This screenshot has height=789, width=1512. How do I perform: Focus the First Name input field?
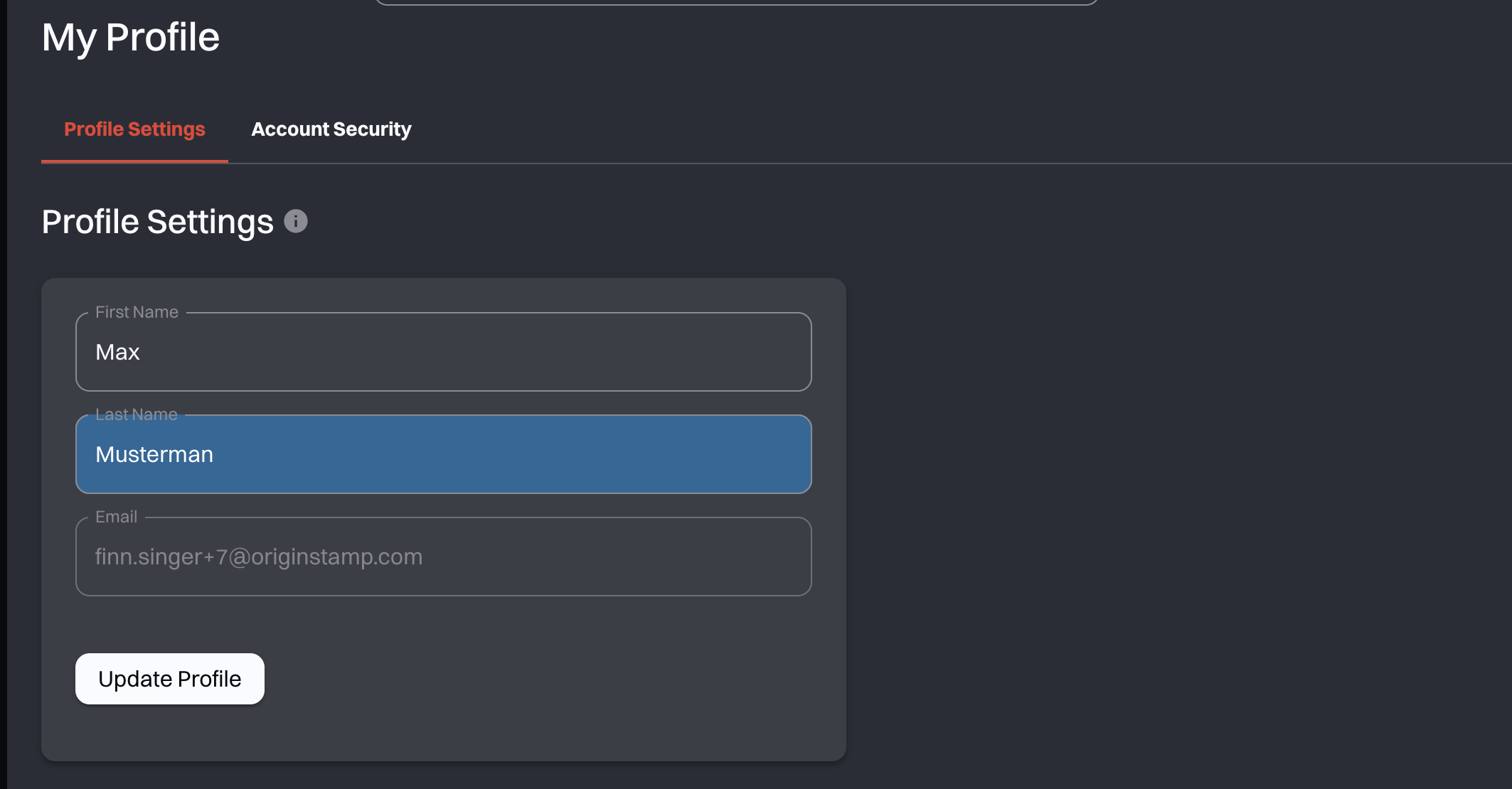(443, 353)
